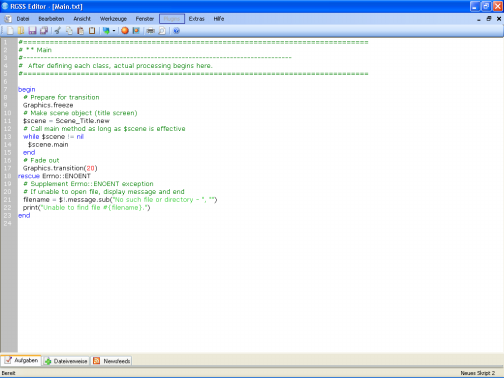Click the '$scene = Scene_Title.new' line
The width and height of the screenshot is (504, 378).
coord(66,121)
